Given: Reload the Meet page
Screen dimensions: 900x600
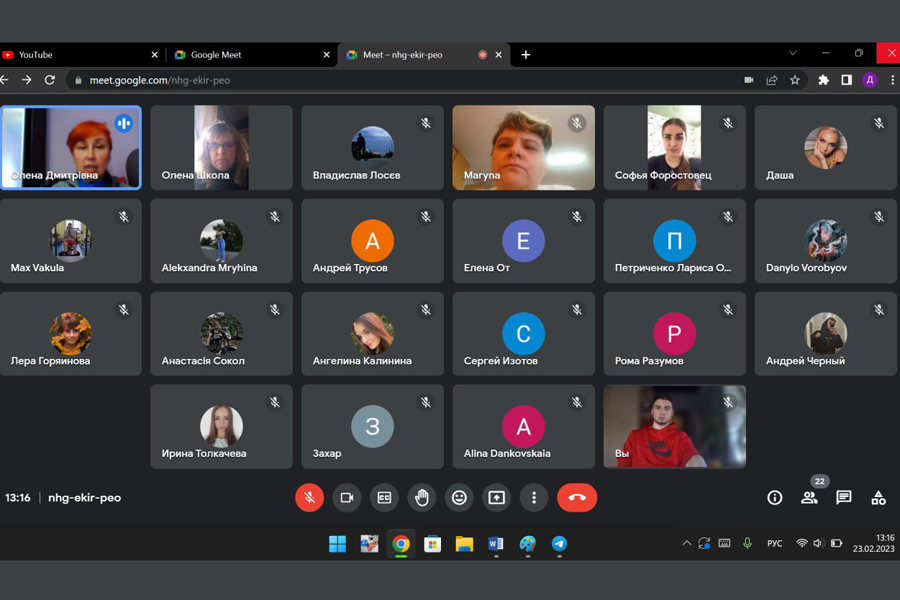Looking at the screenshot, I should pos(50,80).
